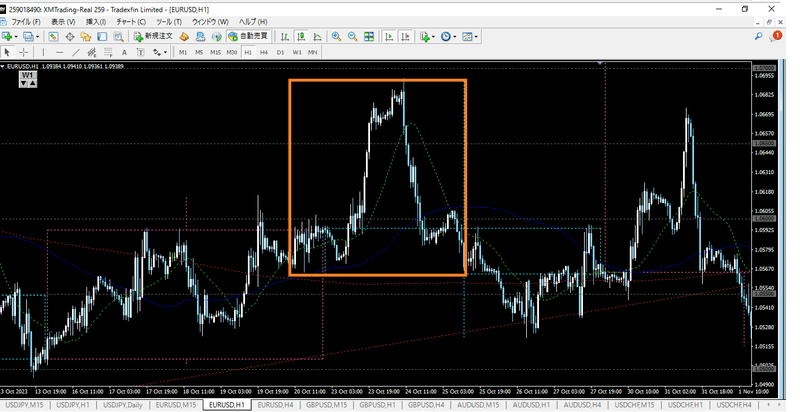Select the horizontal line drawing tool
The height and width of the screenshot is (412, 800).
[x=60, y=52]
